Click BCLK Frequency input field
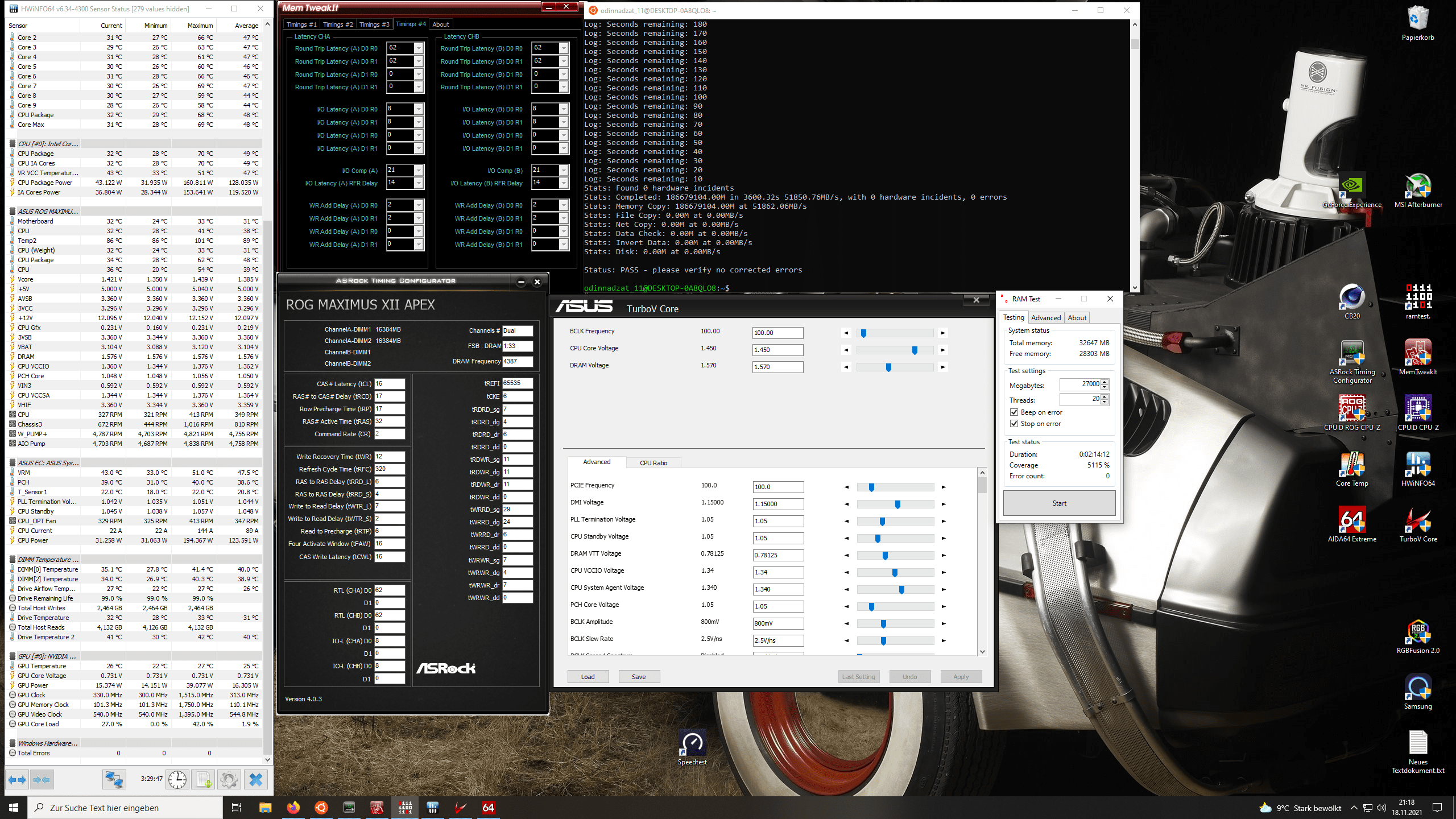Image resolution: width=1456 pixels, height=819 pixels. pyautogui.click(x=777, y=333)
